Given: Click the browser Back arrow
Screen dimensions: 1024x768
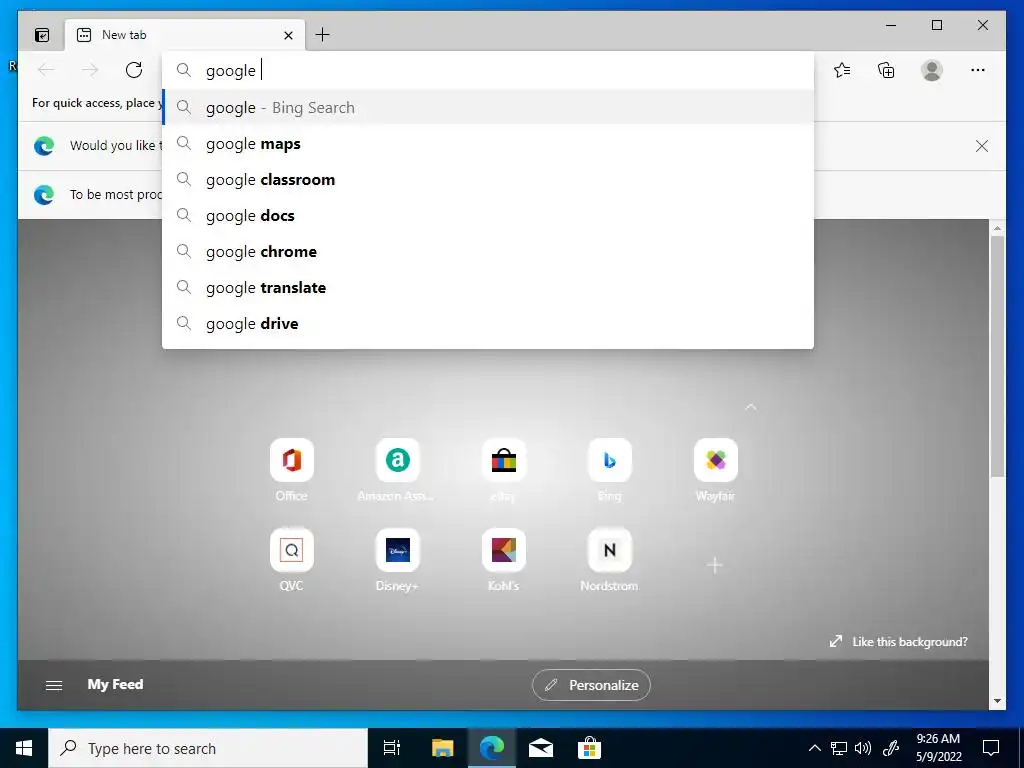Looking at the screenshot, I should (x=46, y=70).
